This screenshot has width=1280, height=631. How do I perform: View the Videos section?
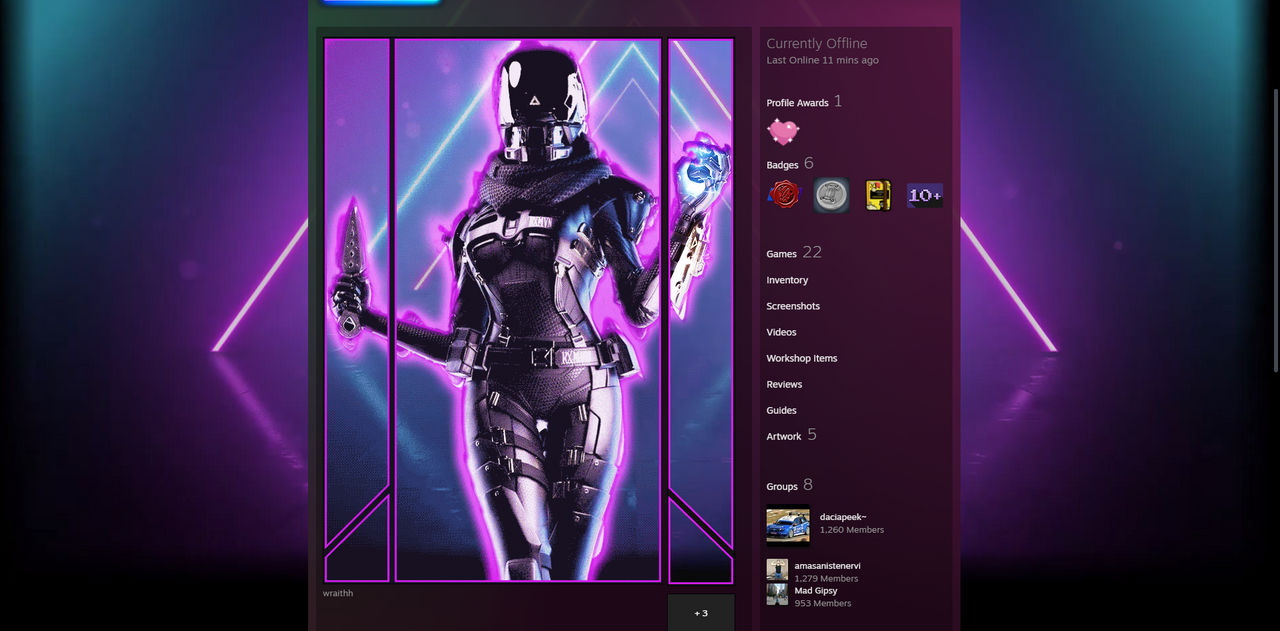point(779,332)
